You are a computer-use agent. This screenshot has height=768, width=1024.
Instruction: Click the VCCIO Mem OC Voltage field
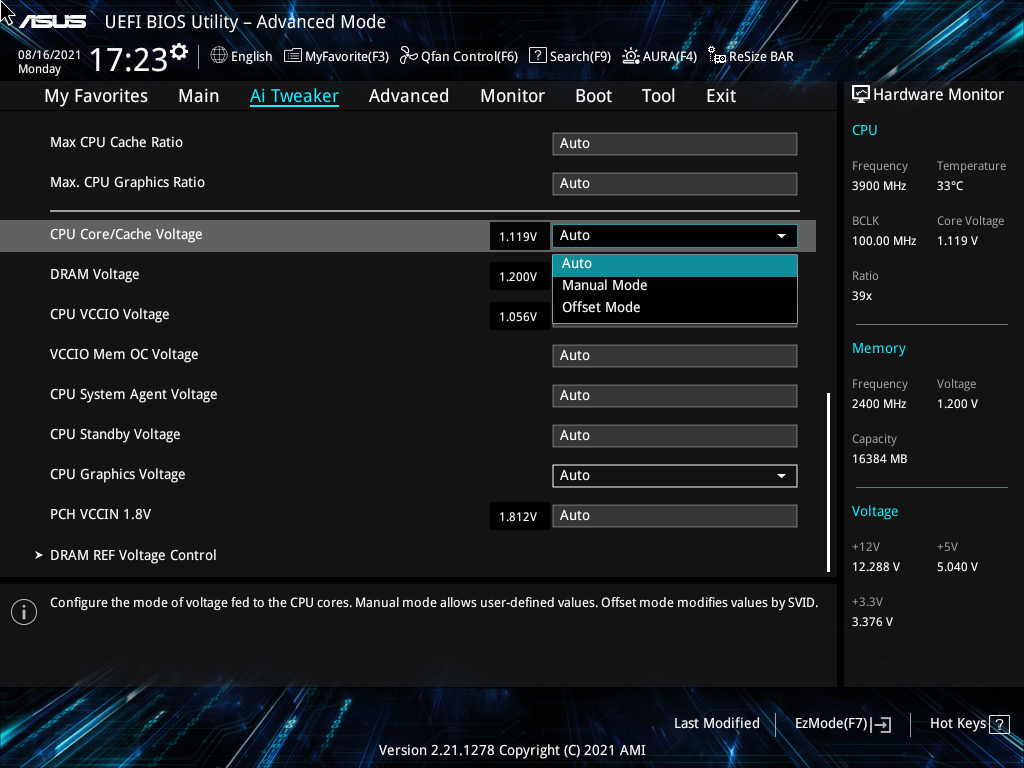675,356
